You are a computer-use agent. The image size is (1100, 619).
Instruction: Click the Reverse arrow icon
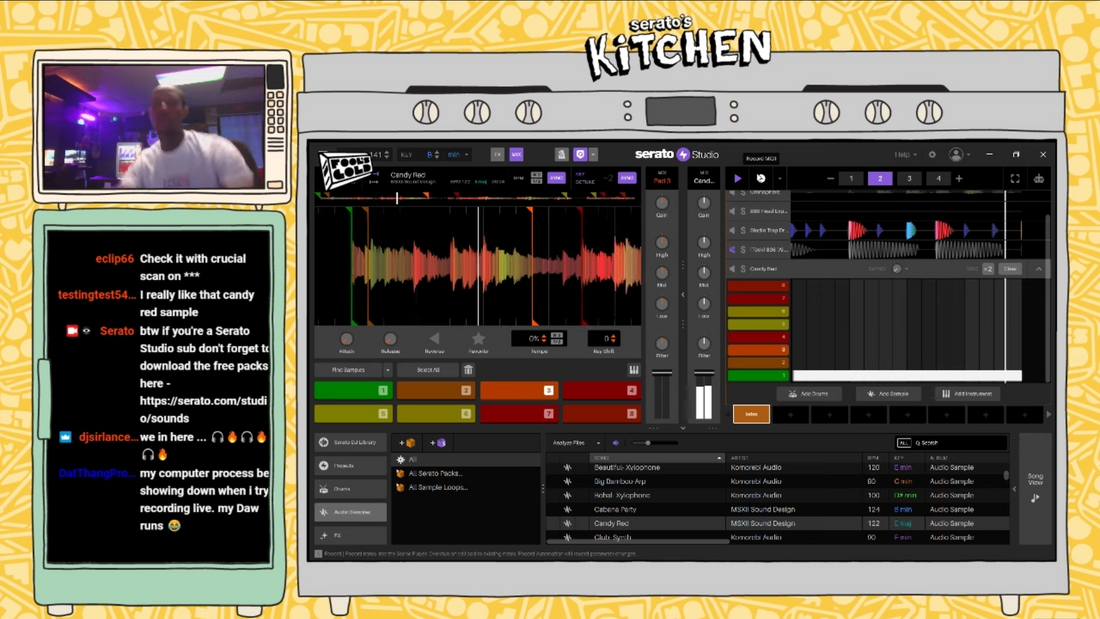[x=434, y=340]
